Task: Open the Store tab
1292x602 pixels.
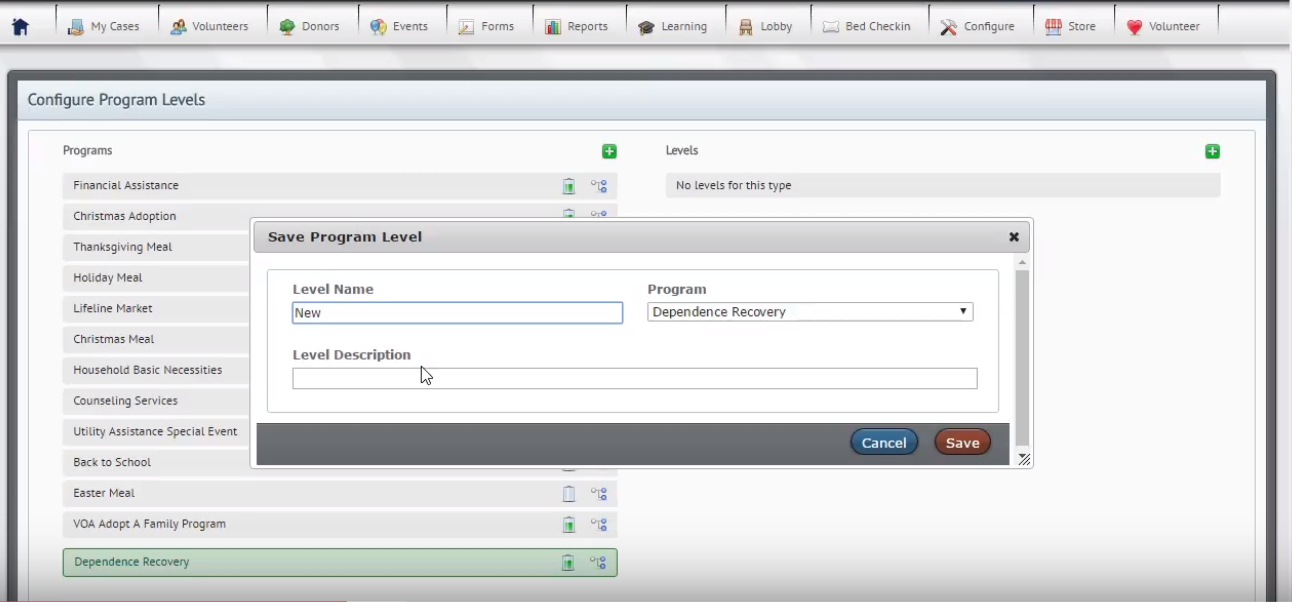Action: click(1070, 26)
